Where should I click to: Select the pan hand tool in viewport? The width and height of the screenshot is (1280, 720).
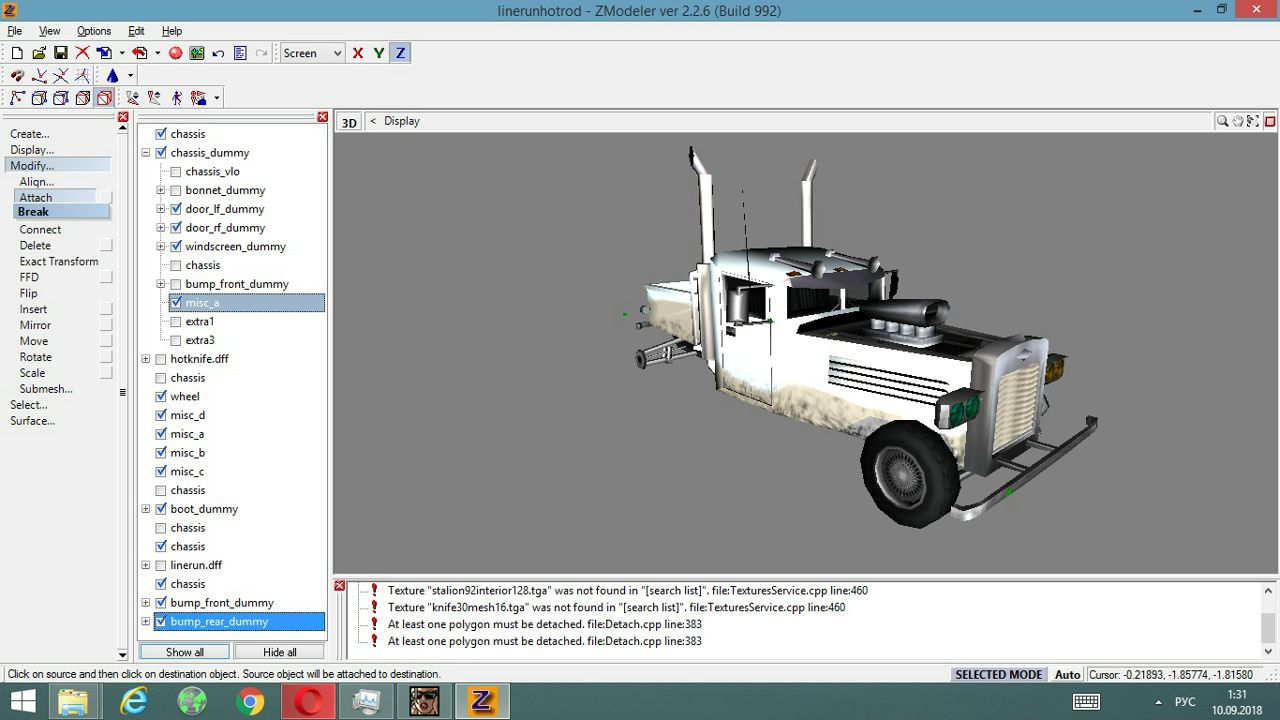(x=1238, y=121)
